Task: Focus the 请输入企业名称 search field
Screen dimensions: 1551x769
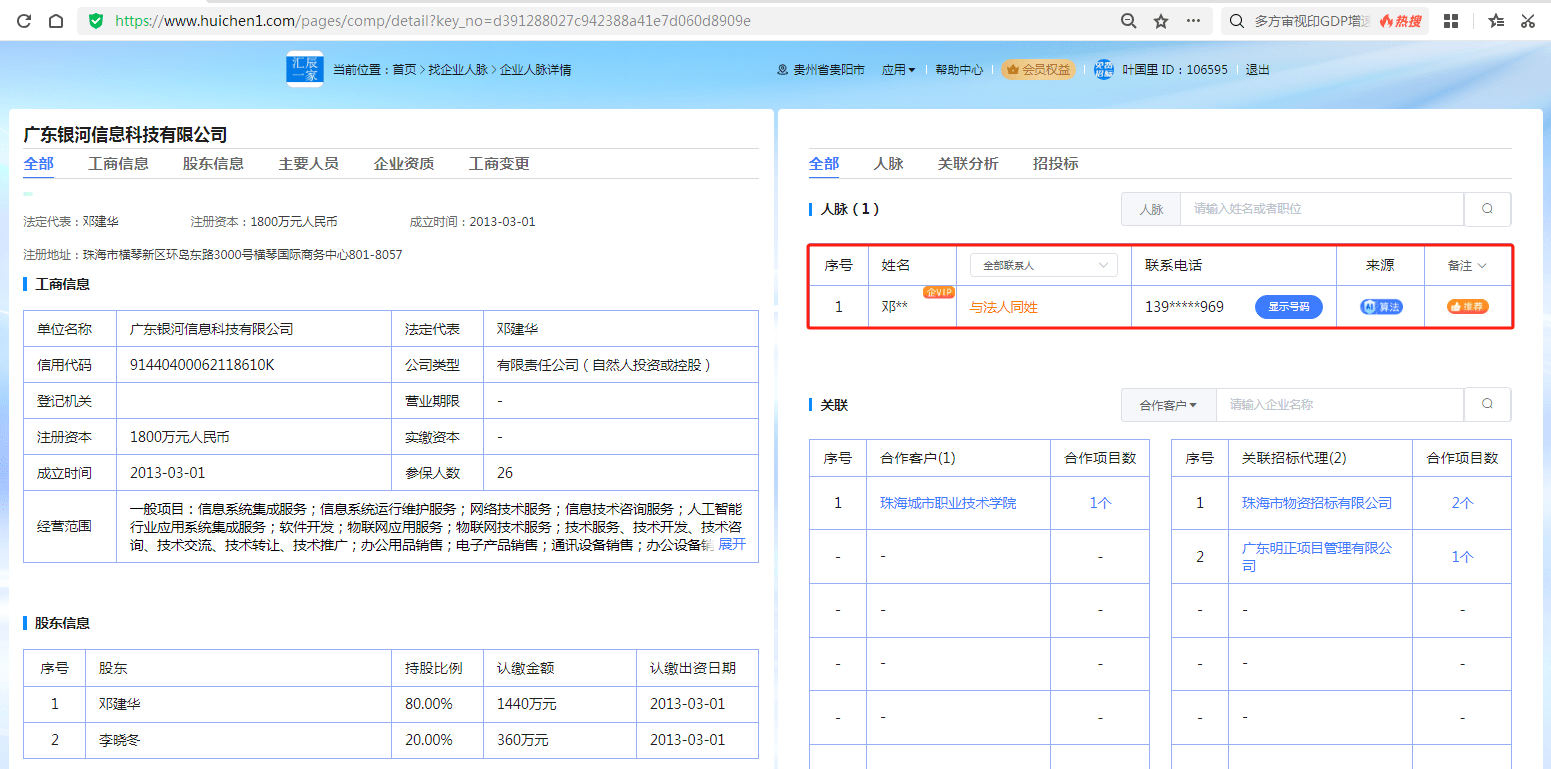Action: tap(1339, 404)
